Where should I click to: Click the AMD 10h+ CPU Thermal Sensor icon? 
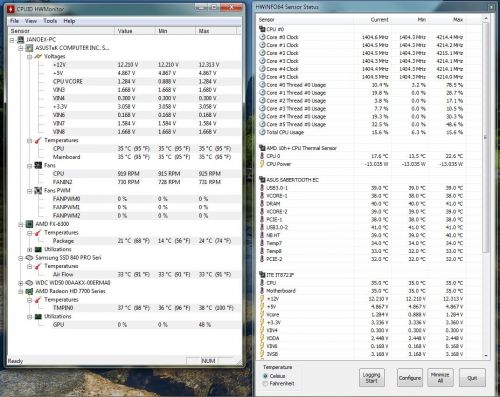click(262, 148)
